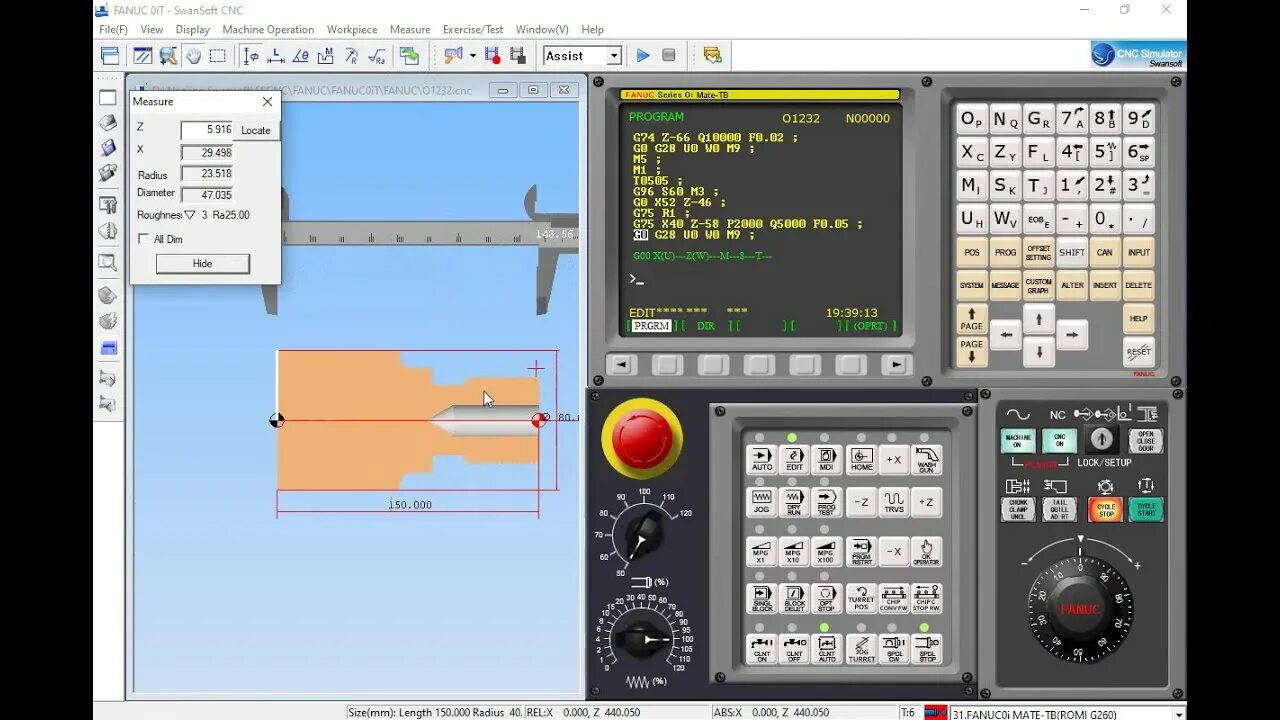Click the SPDL STOP spindle key
This screenshot has width=1280, height=720.
point(927,649)
